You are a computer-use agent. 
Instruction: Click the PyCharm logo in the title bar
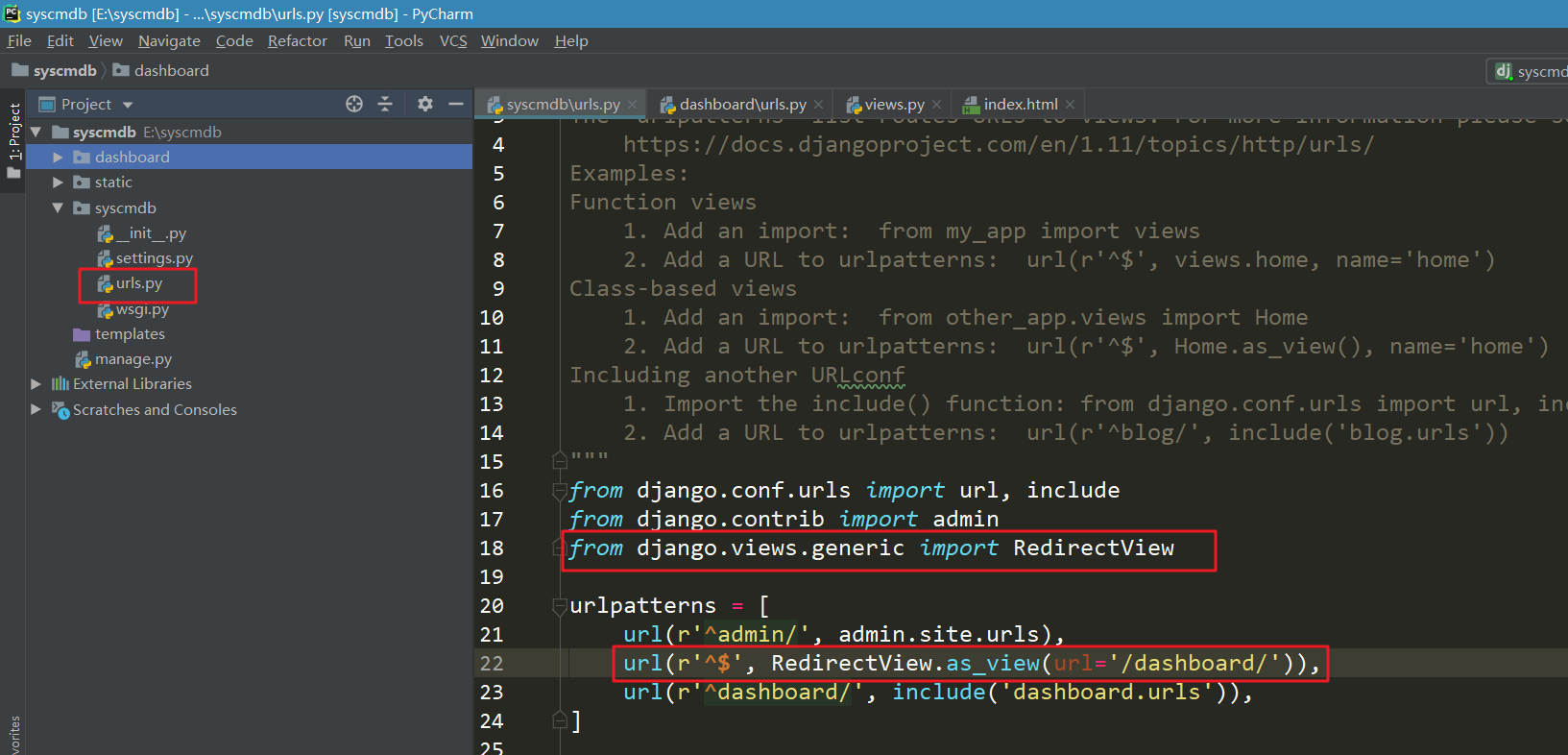(x=12, y=13)
